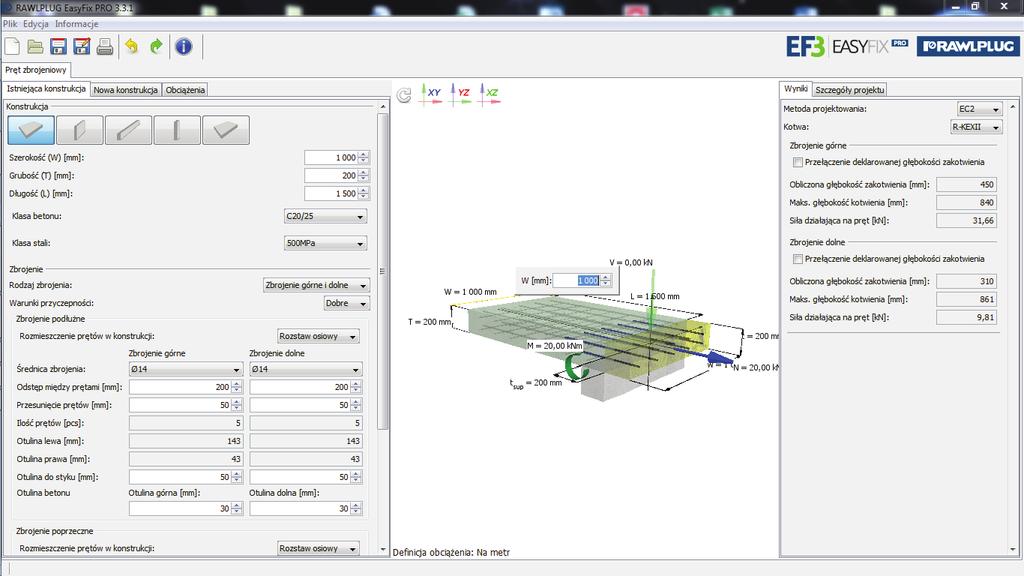The width and height of the screenshot is (1024, 576).
Task: Click the Open folder toolbar icon
Action: [35, 46]
